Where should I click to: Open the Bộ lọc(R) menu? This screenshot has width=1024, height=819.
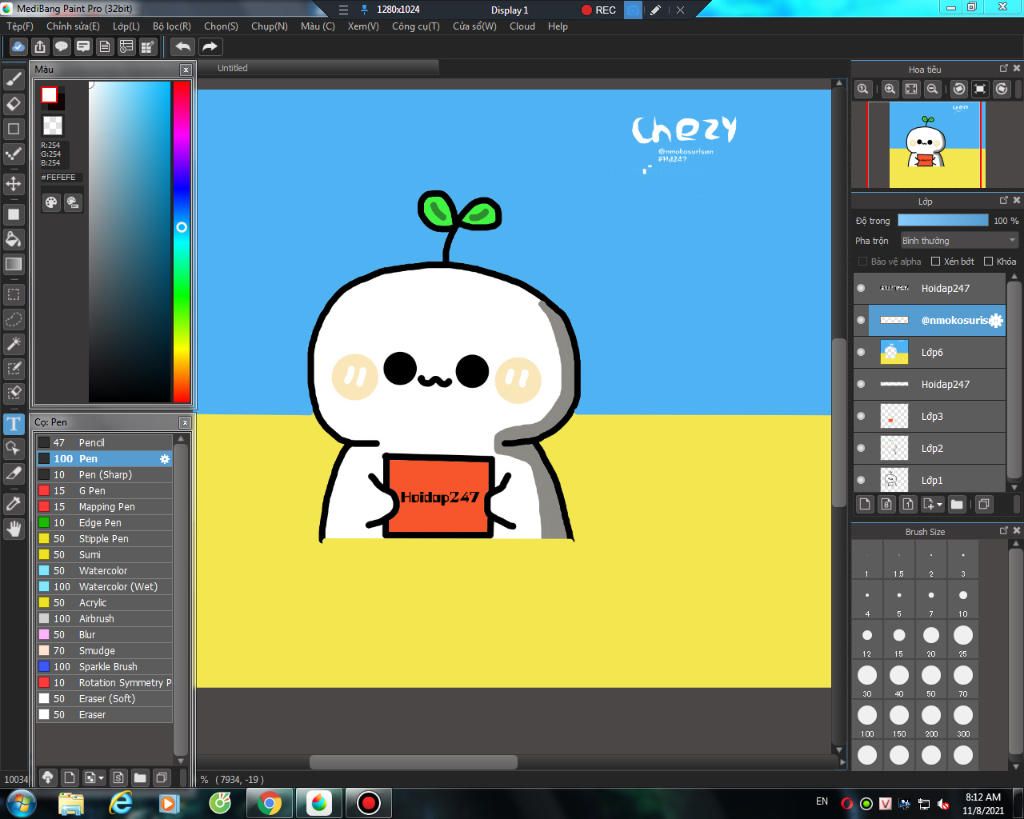coord(172,26)
